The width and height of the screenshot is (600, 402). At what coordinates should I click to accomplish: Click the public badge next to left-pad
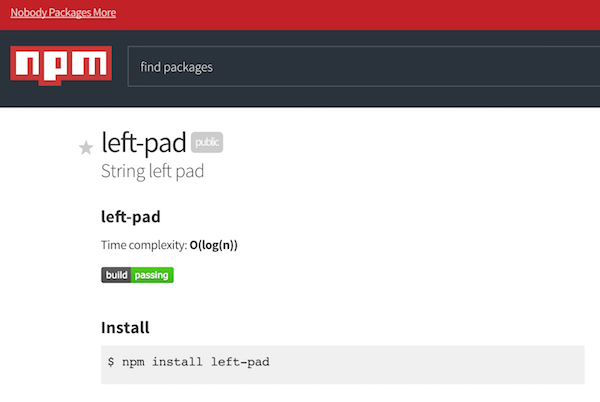pyautogui.click(x=207, y=142)
